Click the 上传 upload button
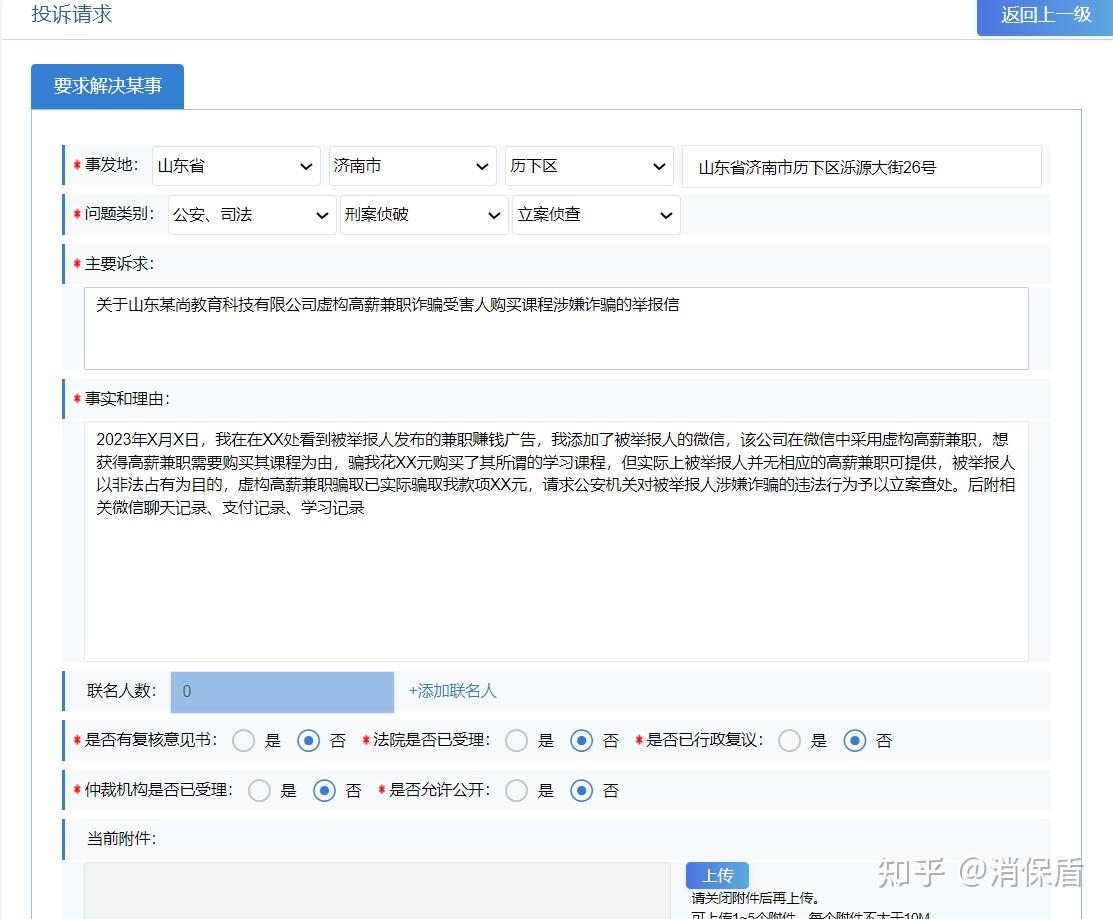 click(717, 876)
